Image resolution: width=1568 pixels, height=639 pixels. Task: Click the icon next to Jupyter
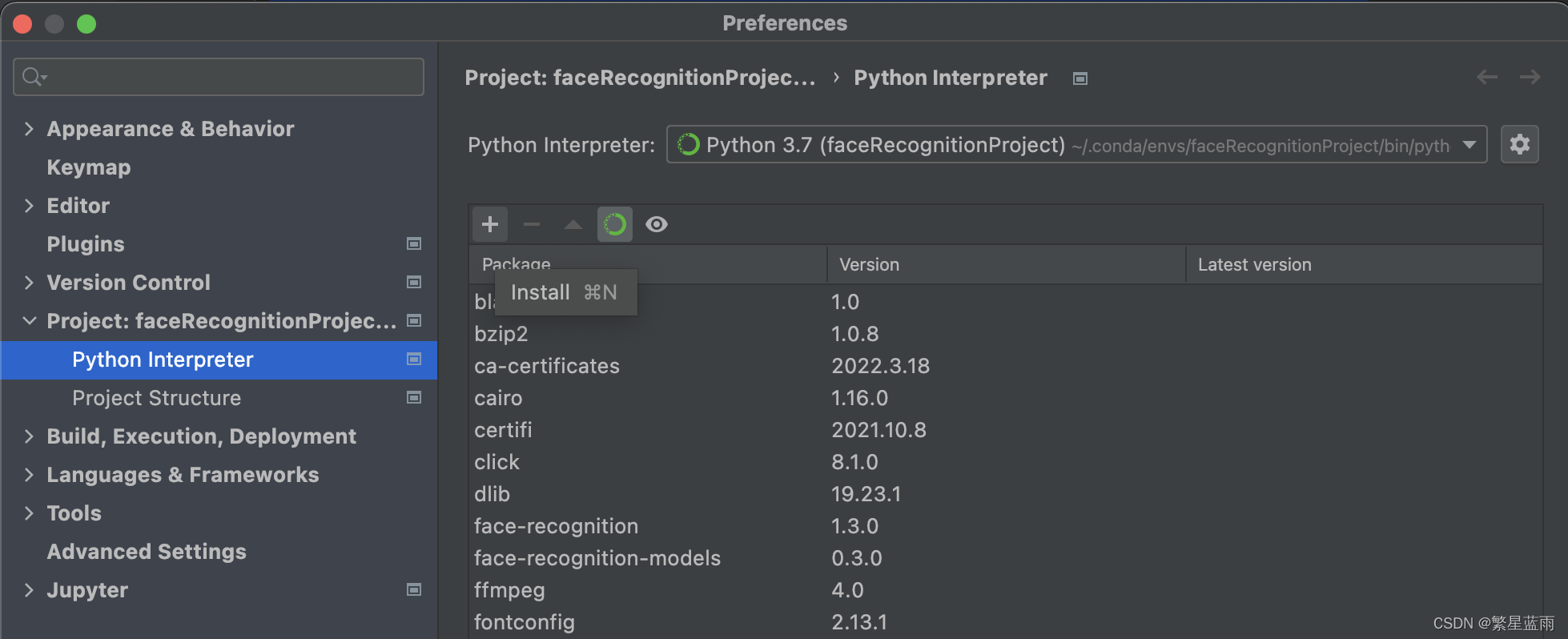point(414,590)
